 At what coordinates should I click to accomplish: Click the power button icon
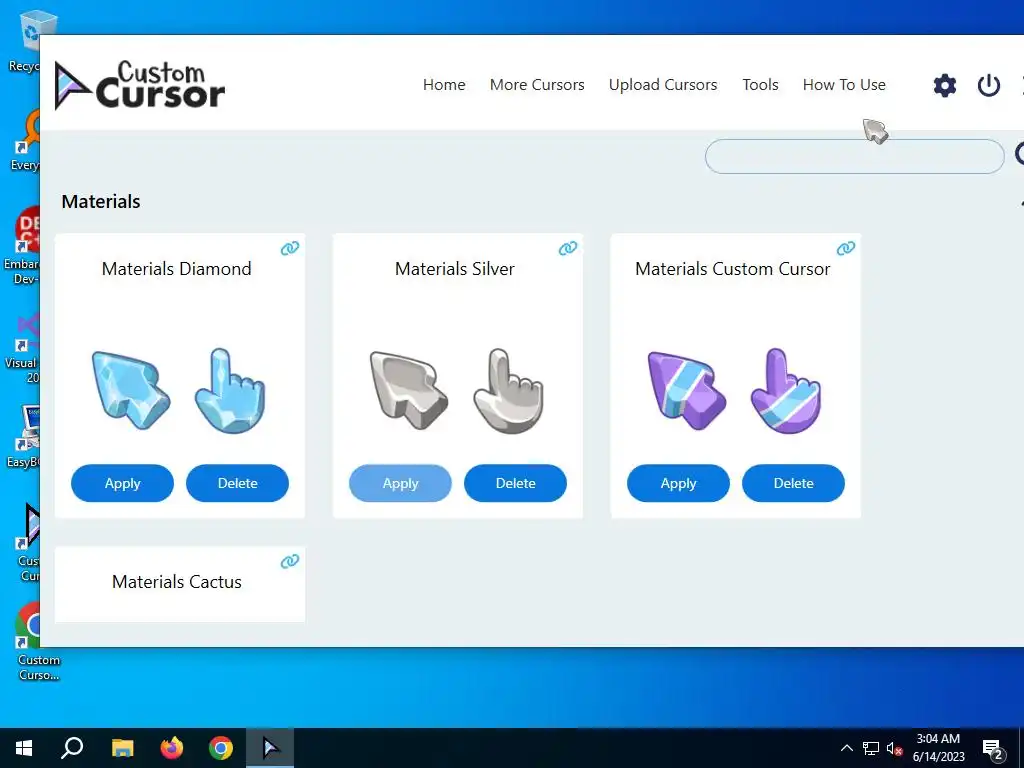coord(989,85)
